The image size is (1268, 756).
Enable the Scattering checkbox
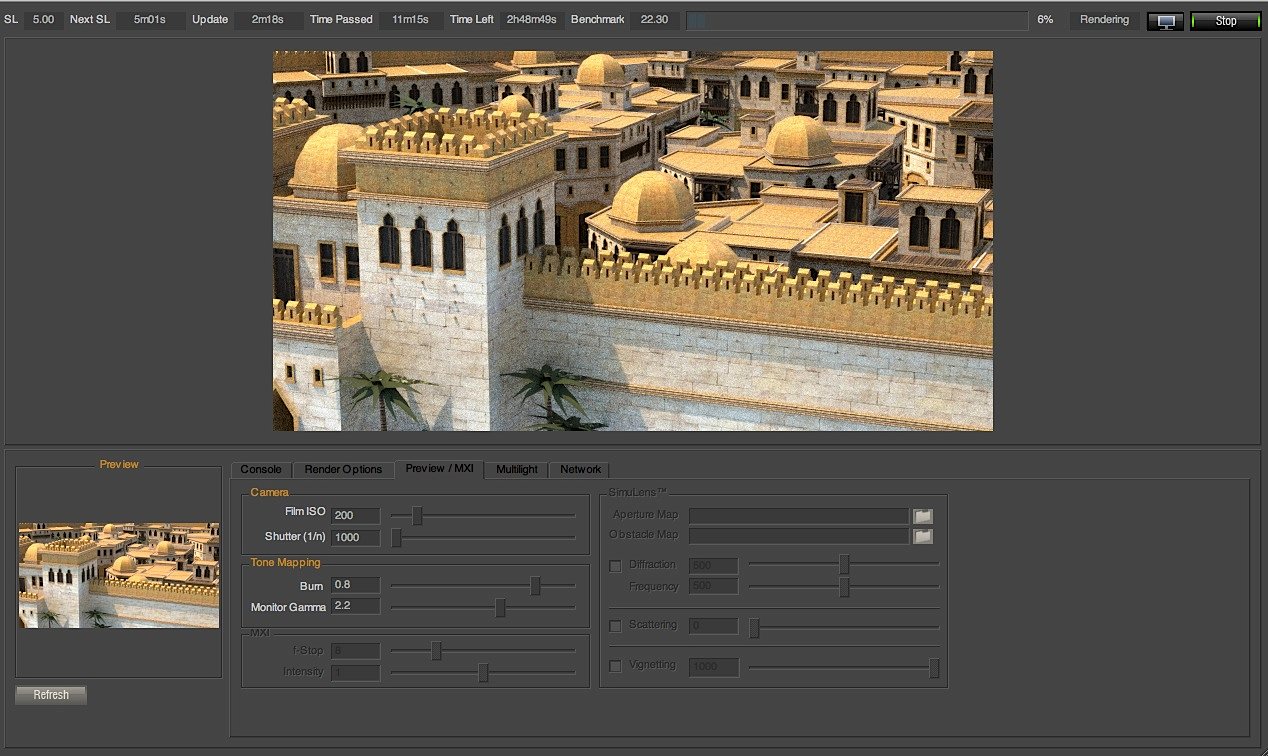point(615,626)
